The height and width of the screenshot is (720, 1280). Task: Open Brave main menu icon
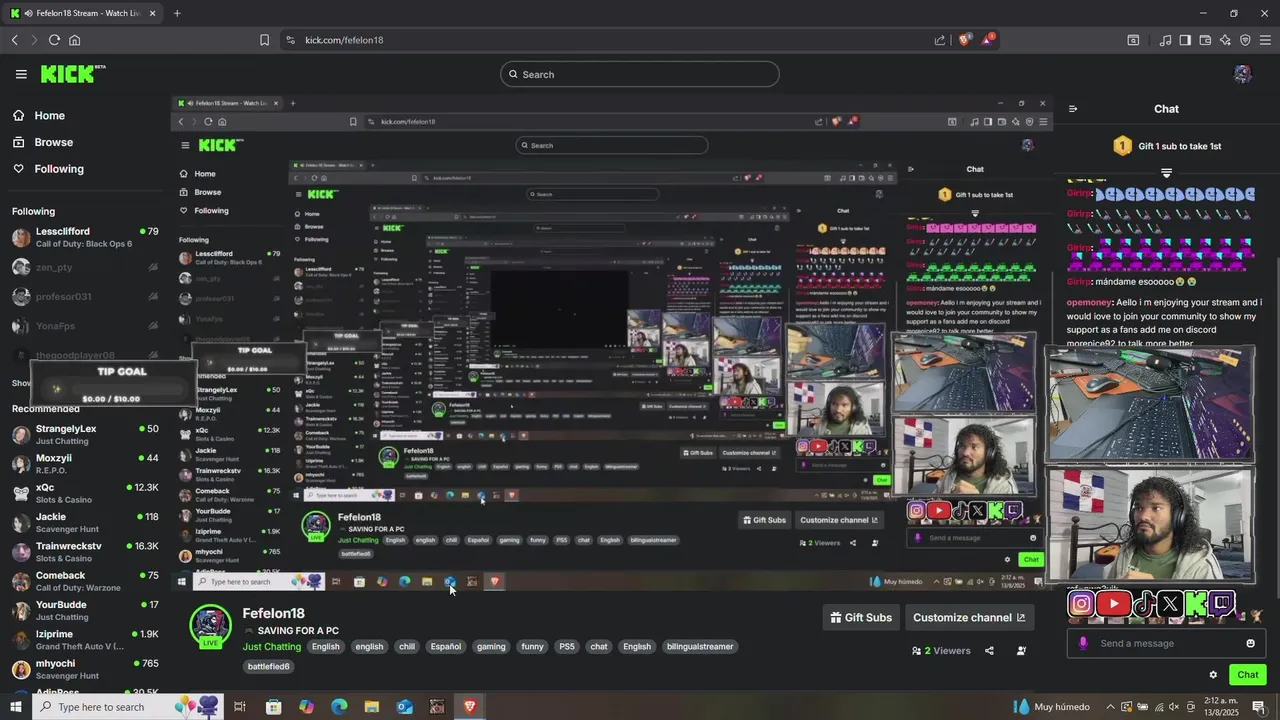pos(1265,40)
